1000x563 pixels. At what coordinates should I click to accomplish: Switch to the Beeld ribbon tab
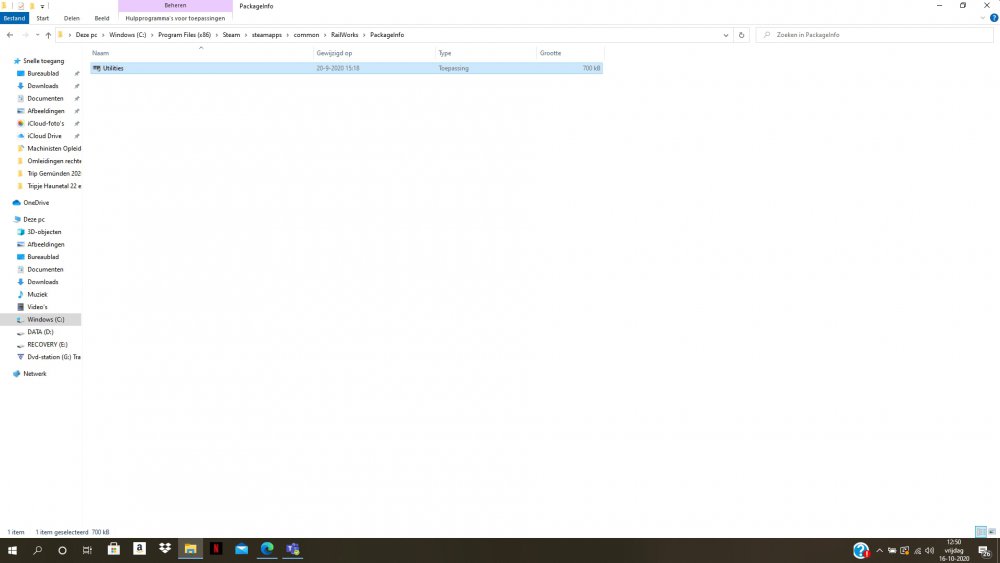pos(102,18)
